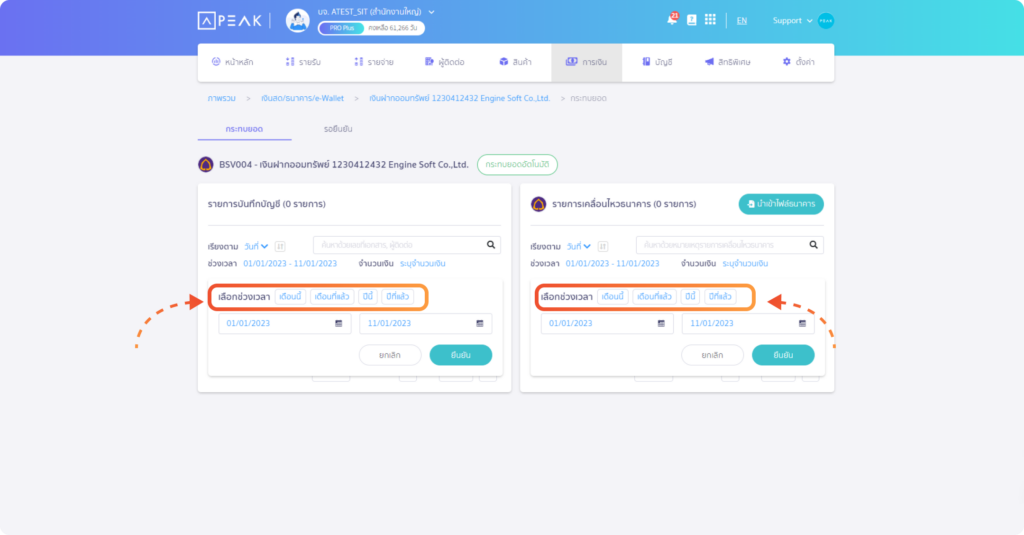Screen dimensions: 1024x535
Task: Click the user avatar icon in header
Action: click(298, 20)
